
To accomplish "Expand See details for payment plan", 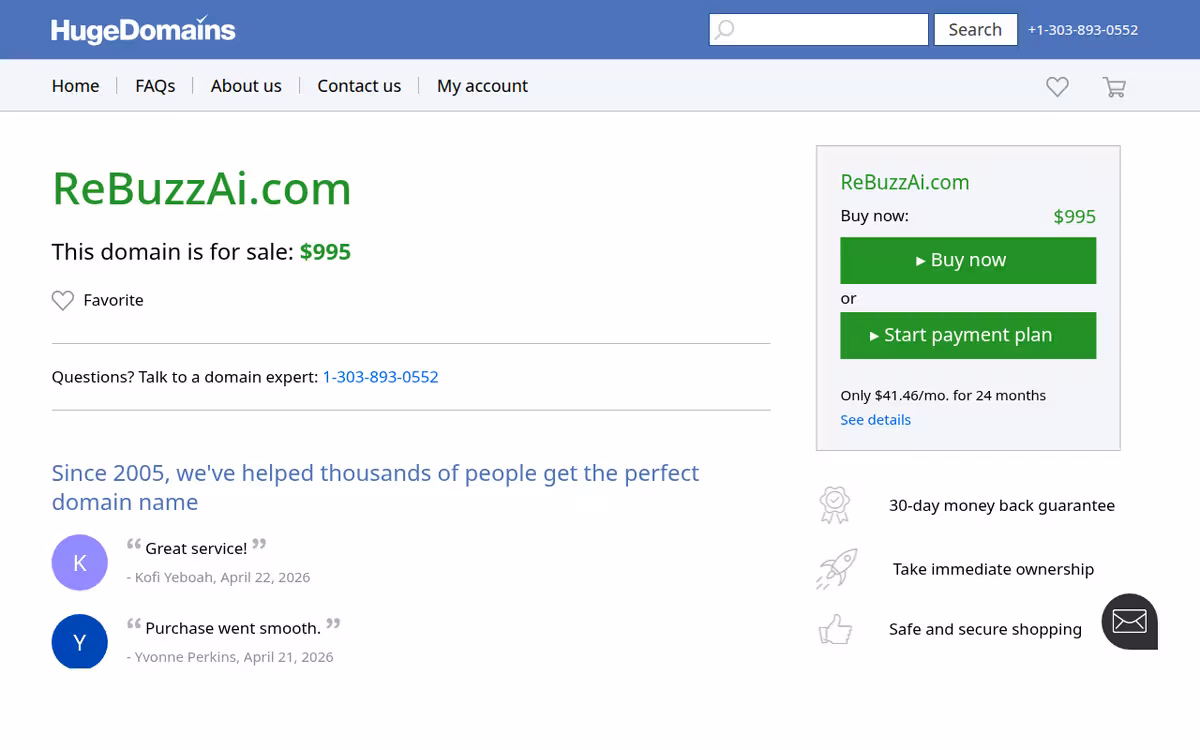I will 875,420.
